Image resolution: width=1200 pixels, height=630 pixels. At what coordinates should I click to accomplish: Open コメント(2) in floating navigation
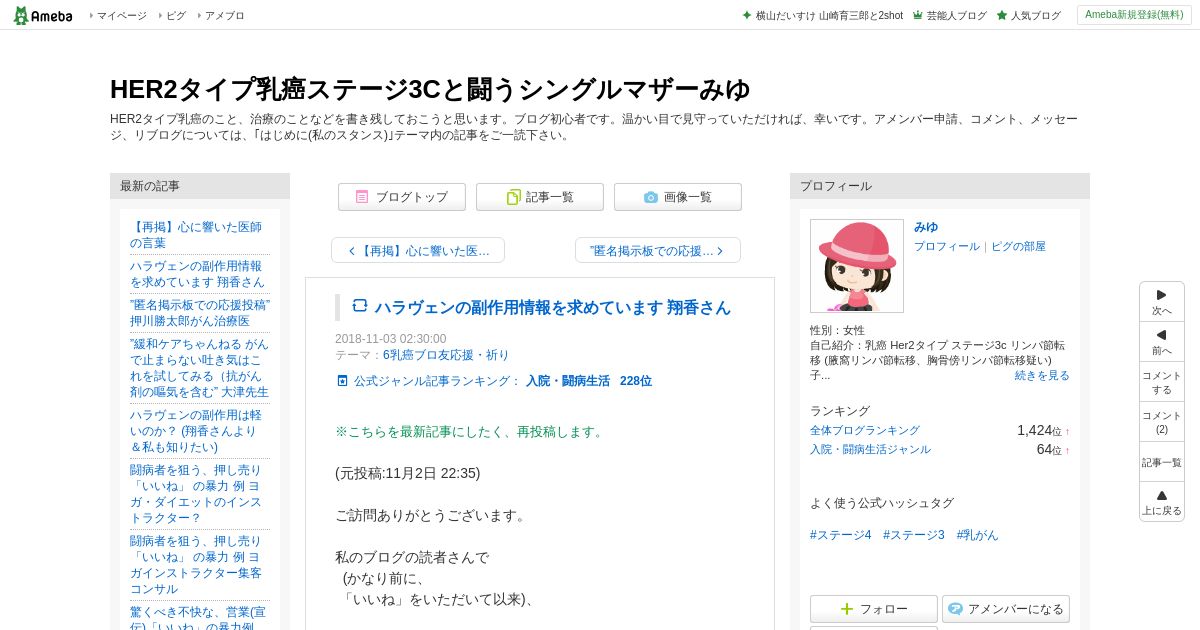pyautogui.click(x=1162, y=422)
